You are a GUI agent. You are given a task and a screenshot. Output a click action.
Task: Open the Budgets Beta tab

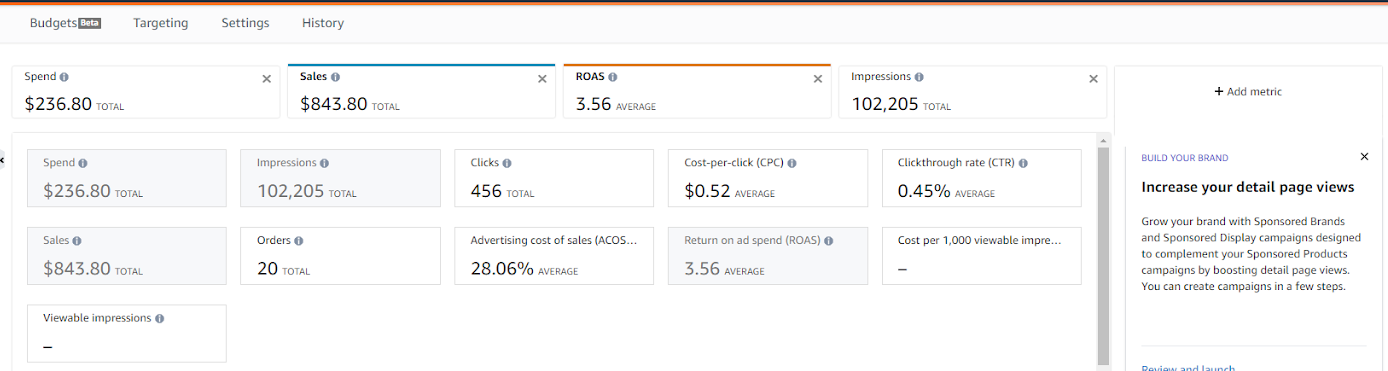[x=65, y=23]
